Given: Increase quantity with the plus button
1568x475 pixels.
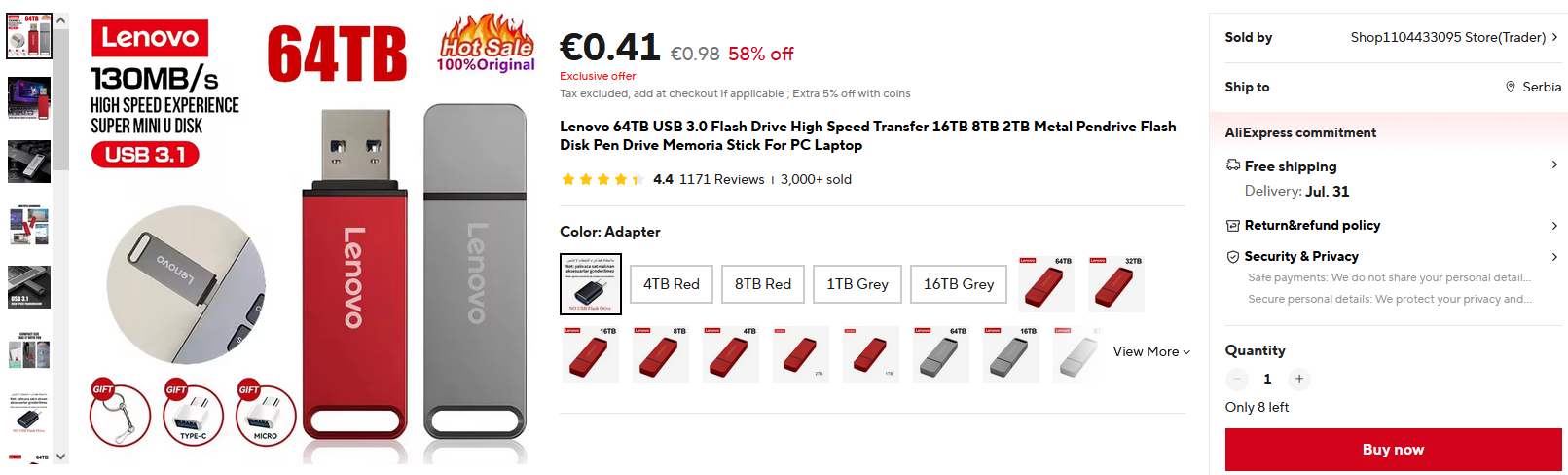Looking at the screenshot, I should [1299, 379].
